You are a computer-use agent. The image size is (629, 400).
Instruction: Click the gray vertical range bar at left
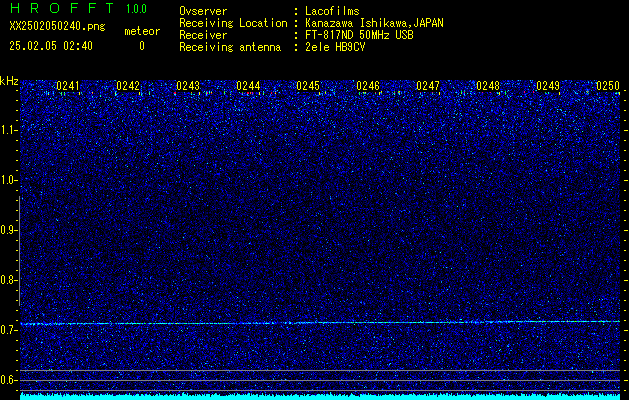coord(19,251)
